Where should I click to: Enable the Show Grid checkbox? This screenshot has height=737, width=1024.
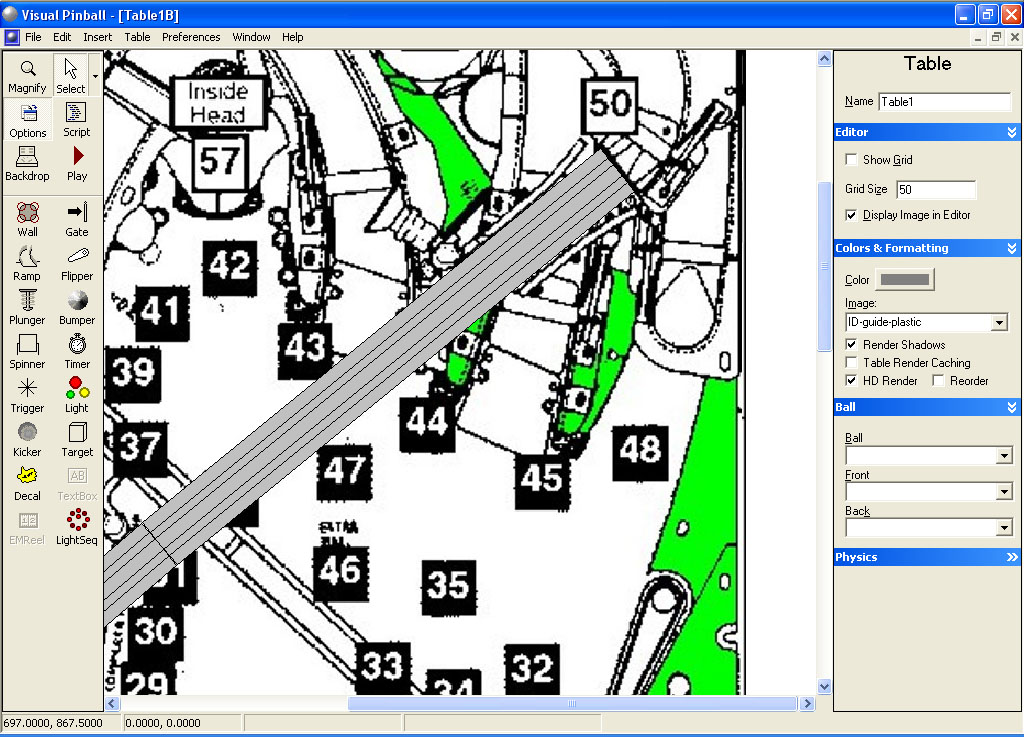[851, 160]
